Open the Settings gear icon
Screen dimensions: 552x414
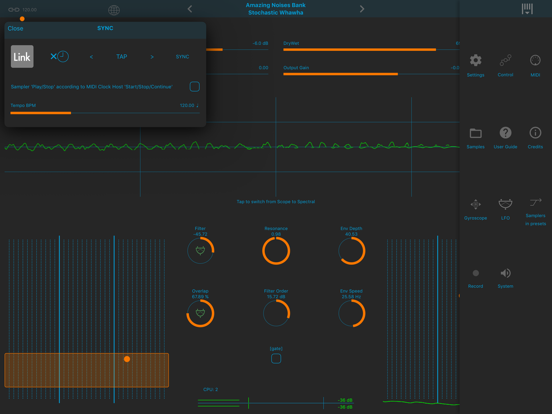tap(475, 61)
